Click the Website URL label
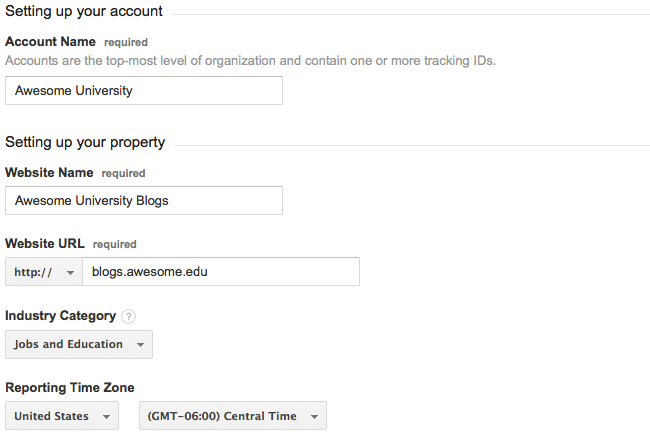Image resolution: width=650 pixels, height=436 pixels. tap(45, 244)
